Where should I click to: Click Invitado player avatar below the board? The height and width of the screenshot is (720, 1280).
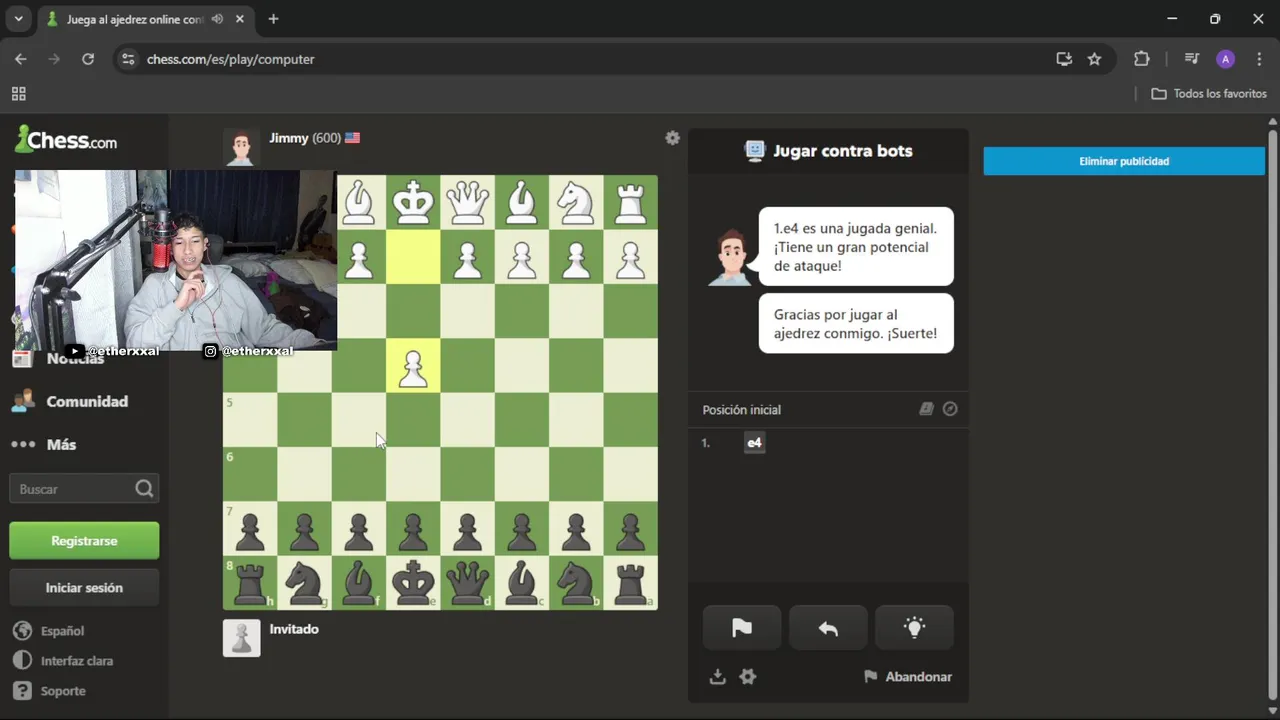241,638
